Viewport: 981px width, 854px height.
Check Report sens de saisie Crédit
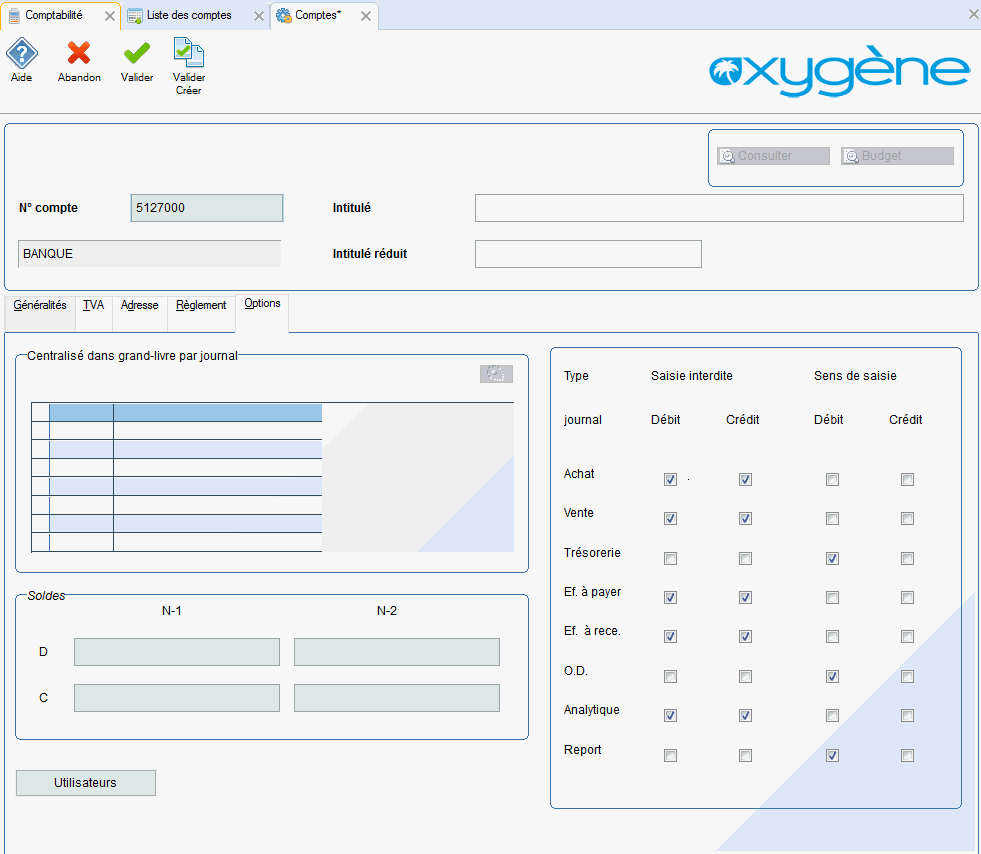907,756
